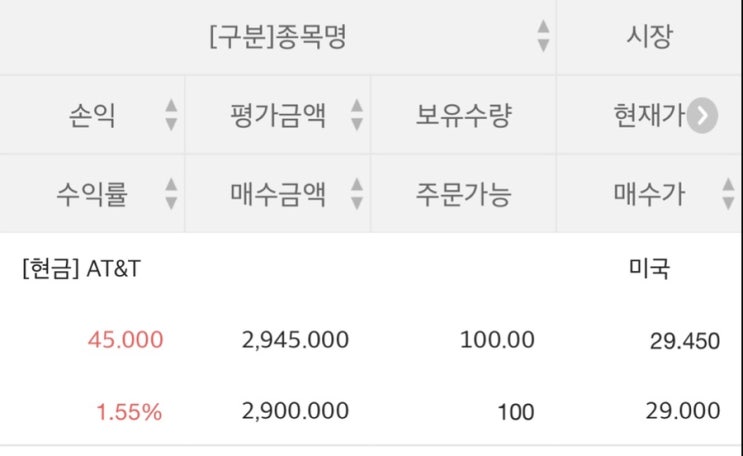Sort by 매수금액 column arrows
The image size is (743, 456).
(357, 193)
